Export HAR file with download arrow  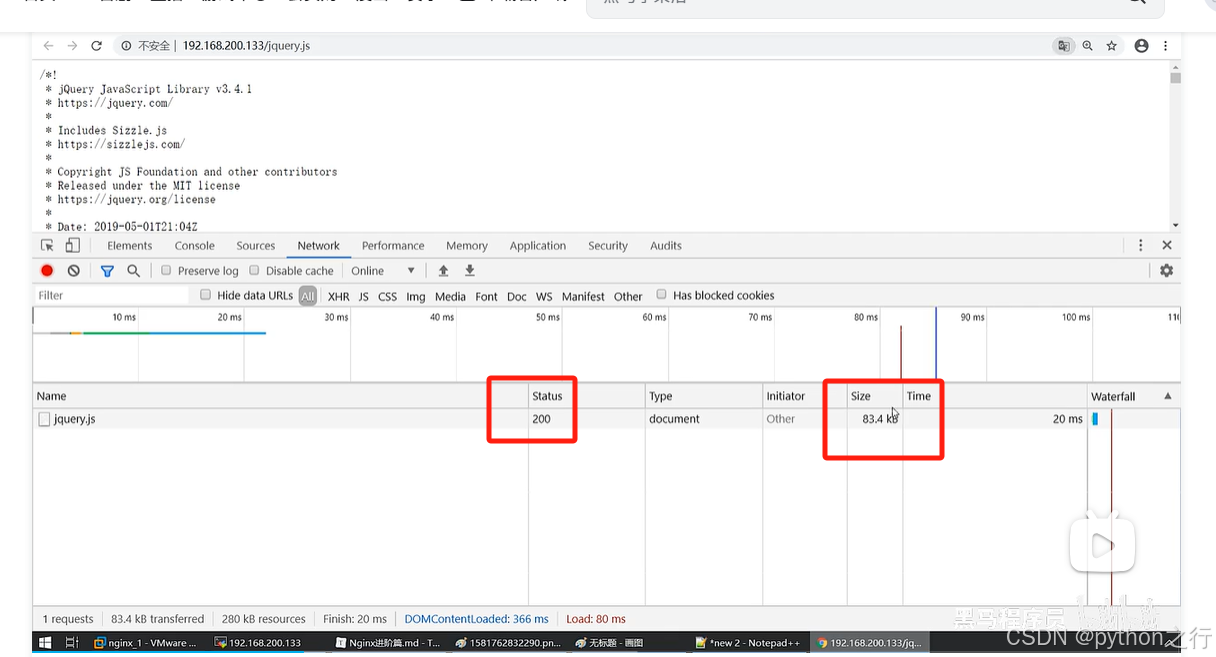469,271
